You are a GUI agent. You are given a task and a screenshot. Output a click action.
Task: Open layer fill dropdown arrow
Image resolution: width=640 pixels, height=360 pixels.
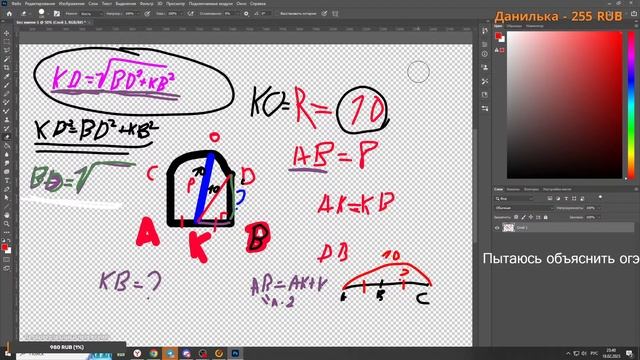click(x=599, y=217)
